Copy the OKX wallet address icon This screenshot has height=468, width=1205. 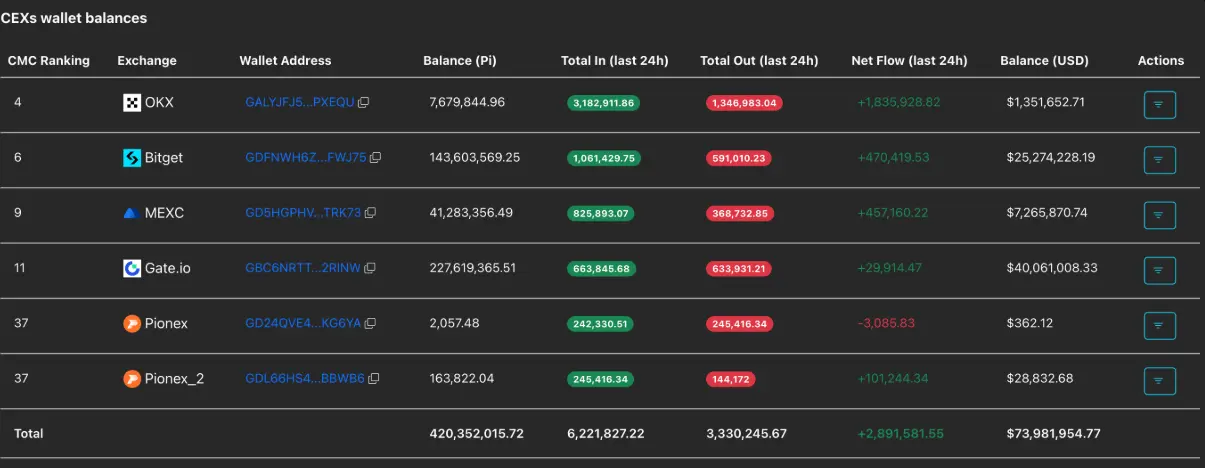click(364, 103)
